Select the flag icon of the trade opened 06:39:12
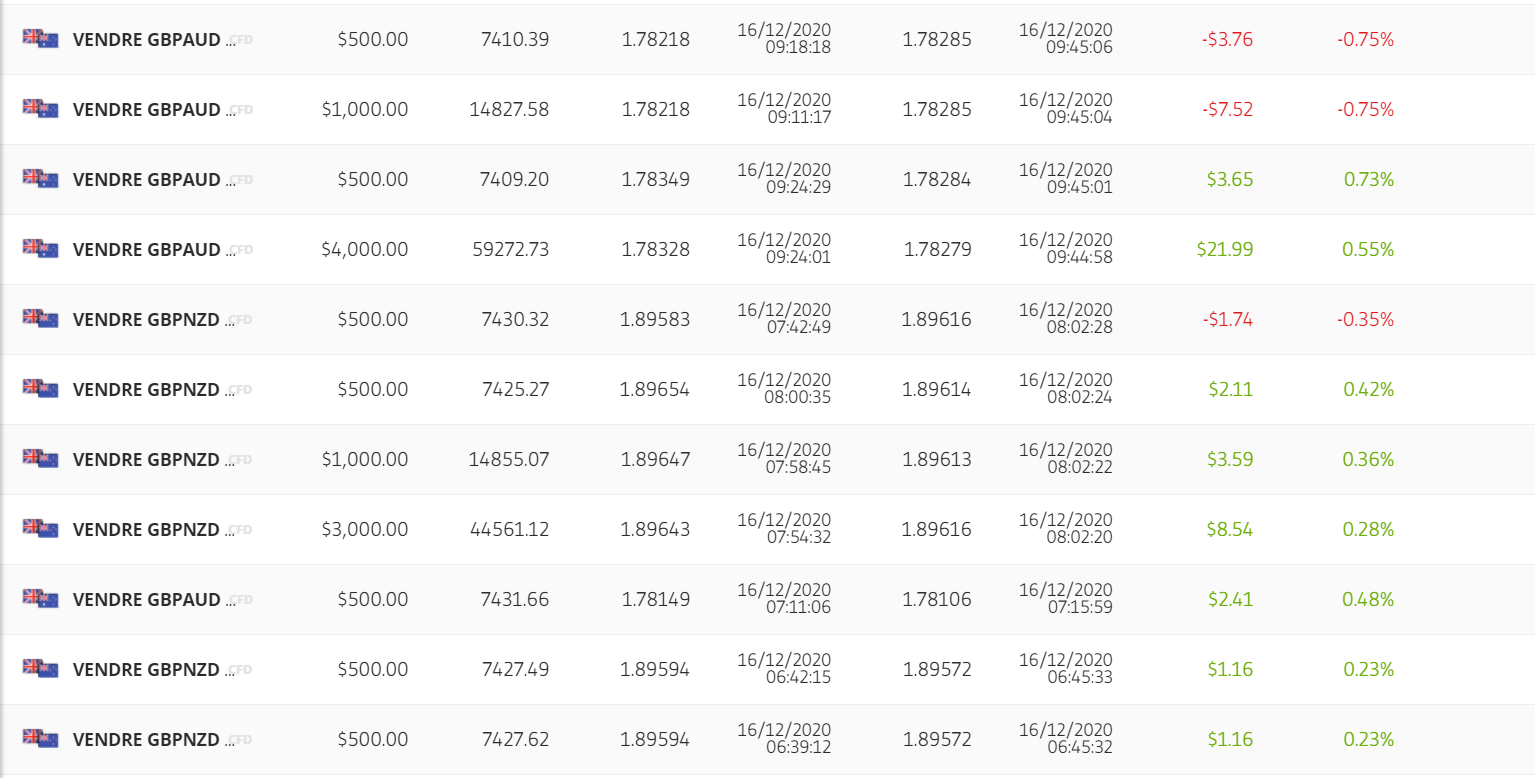 (x=41, y=739)
